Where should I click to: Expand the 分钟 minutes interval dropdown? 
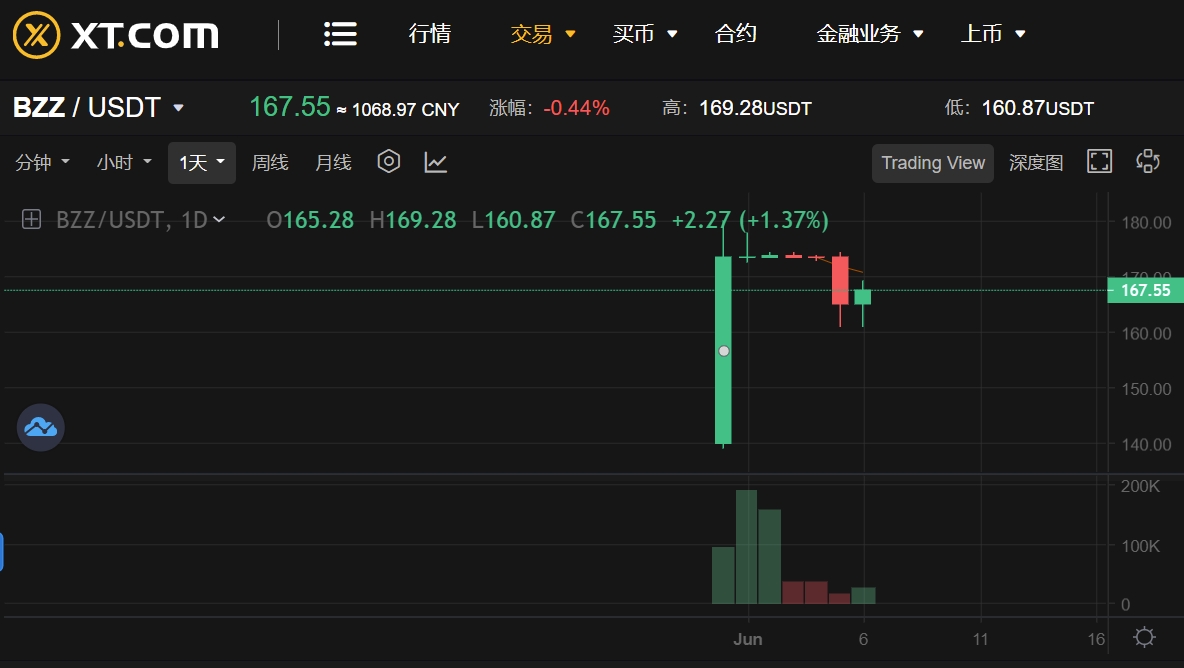coord(42,162)
